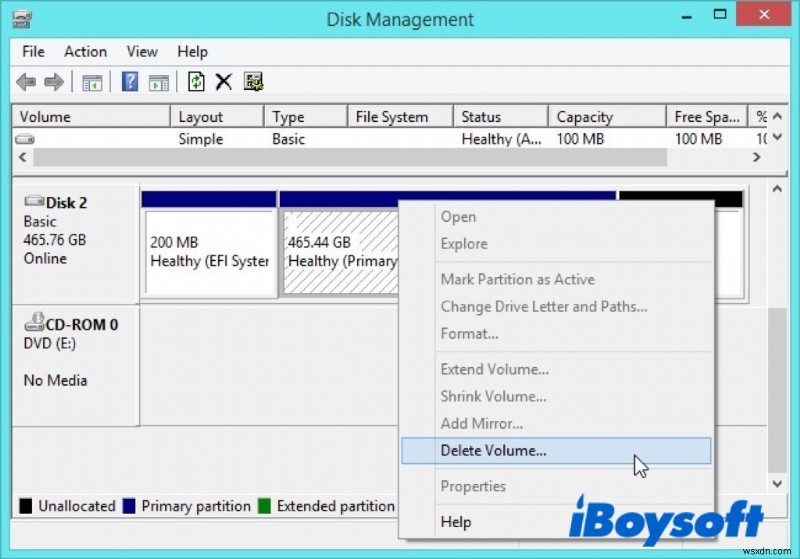Click the disk pane vertical scrollbar thumb
Image resolution: width=800 pixels, height=559 pixels.
point(777,391)
